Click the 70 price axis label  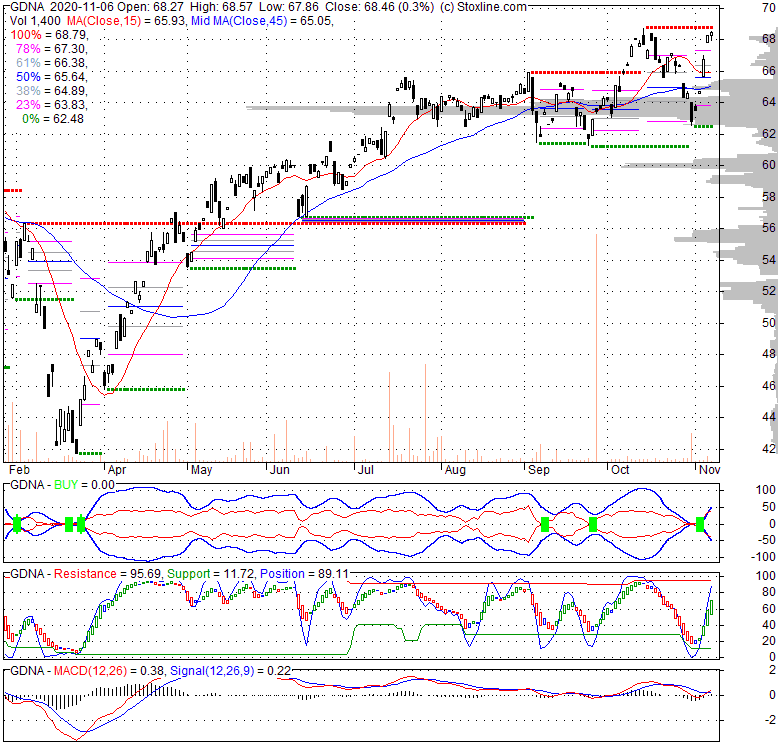pyautogui.click(x=769, y=7)
